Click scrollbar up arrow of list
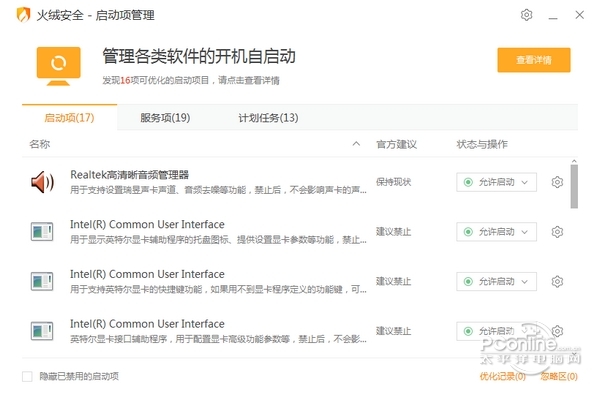The height and width of the screenshot is (395, 600). point(574,162)
